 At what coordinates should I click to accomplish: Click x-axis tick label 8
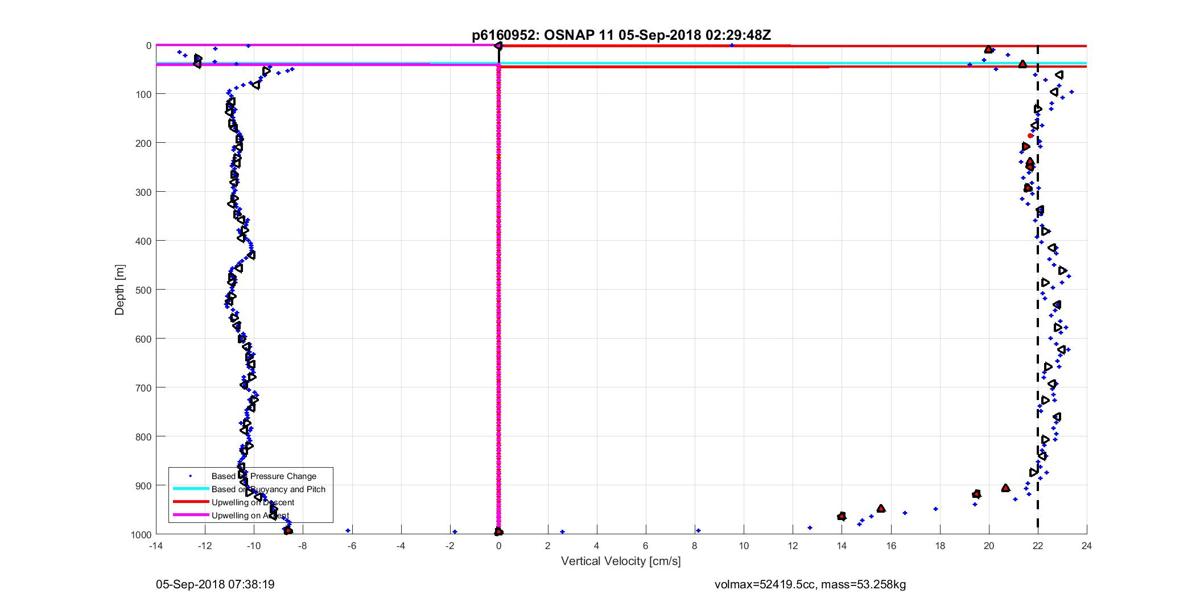[x=695, y=545]
